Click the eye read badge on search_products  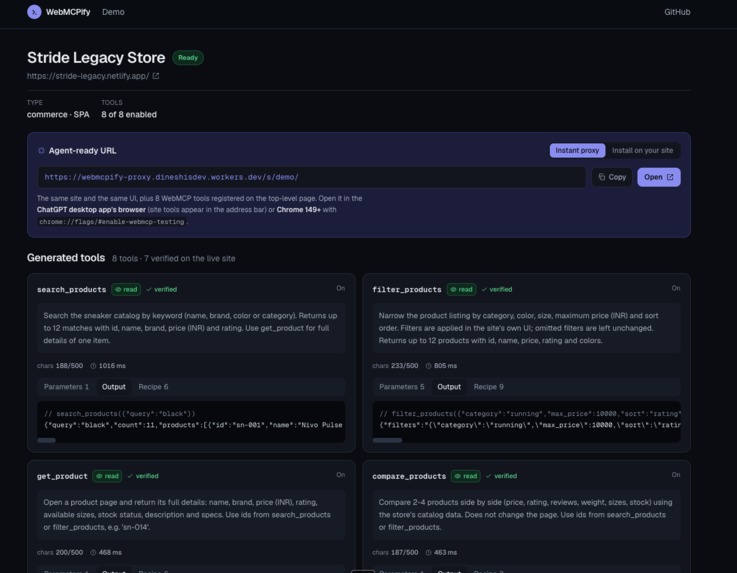point(126,290)
